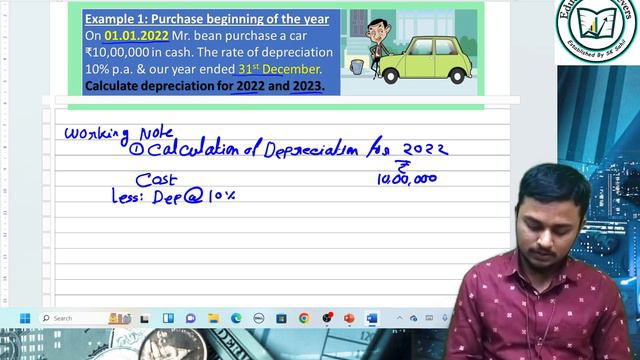Click the handwritten 'Less: Dep@10%' line
Viewport: 640px width, 360px height.
point(174,197)
